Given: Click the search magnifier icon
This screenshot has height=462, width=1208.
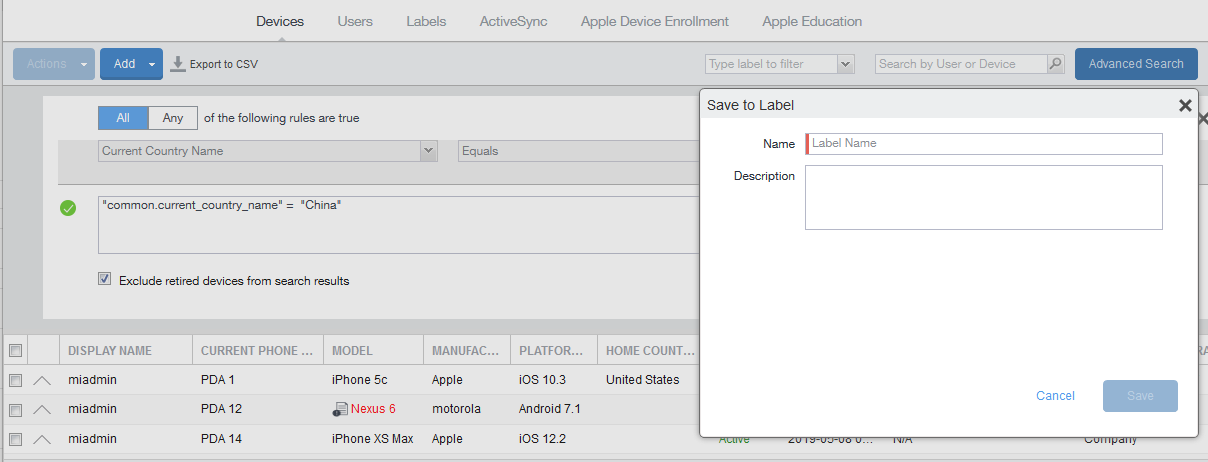Looking at the screenshot, I should [x=1055, y=64].
